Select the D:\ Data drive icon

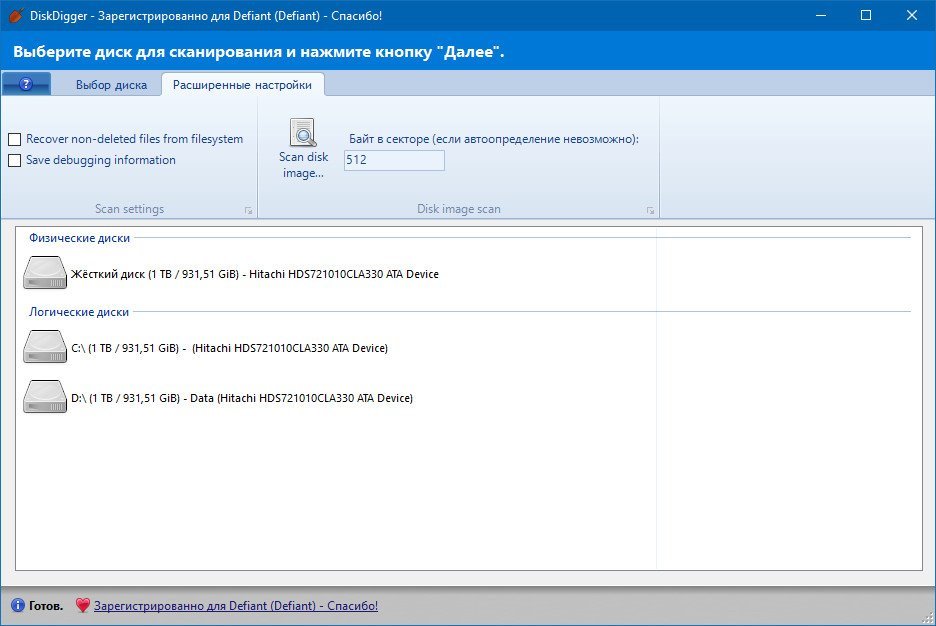(x=45, y=397)
